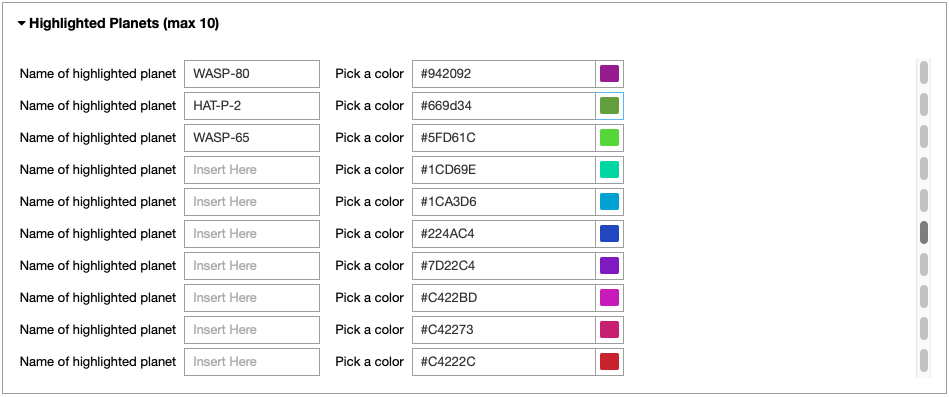Click the #224AC4 hex color field
This screenshot has width=949, height=397.
click(x=504, y=234)
